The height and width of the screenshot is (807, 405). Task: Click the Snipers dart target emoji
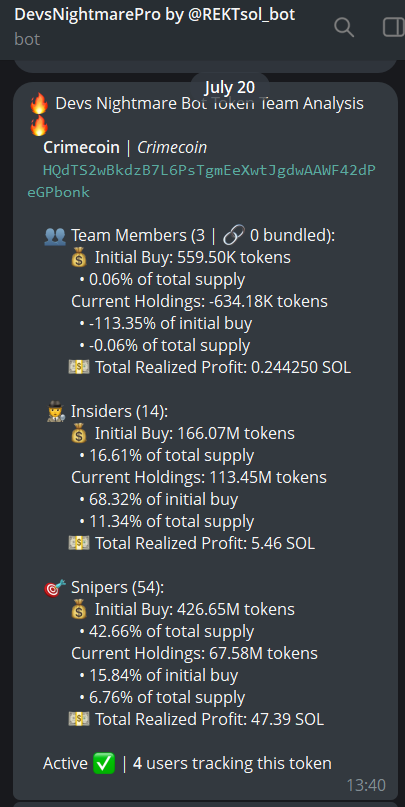click(x=55, y=587)
